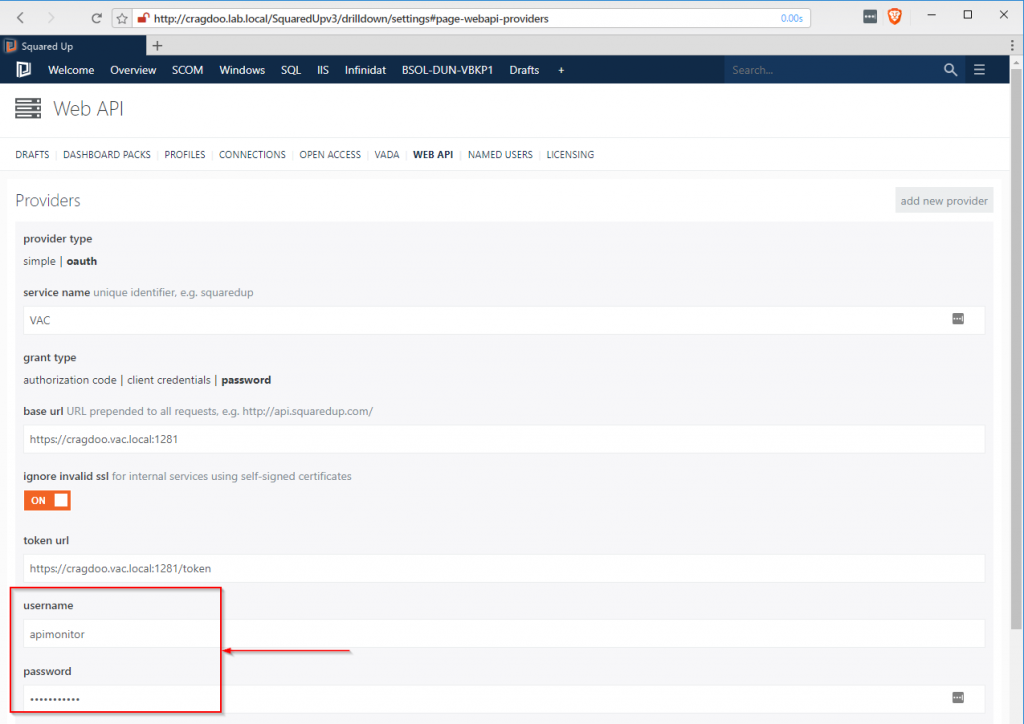1024x724 pixels.
Task: Open the password manager extension icon
Action: (870, 17)
